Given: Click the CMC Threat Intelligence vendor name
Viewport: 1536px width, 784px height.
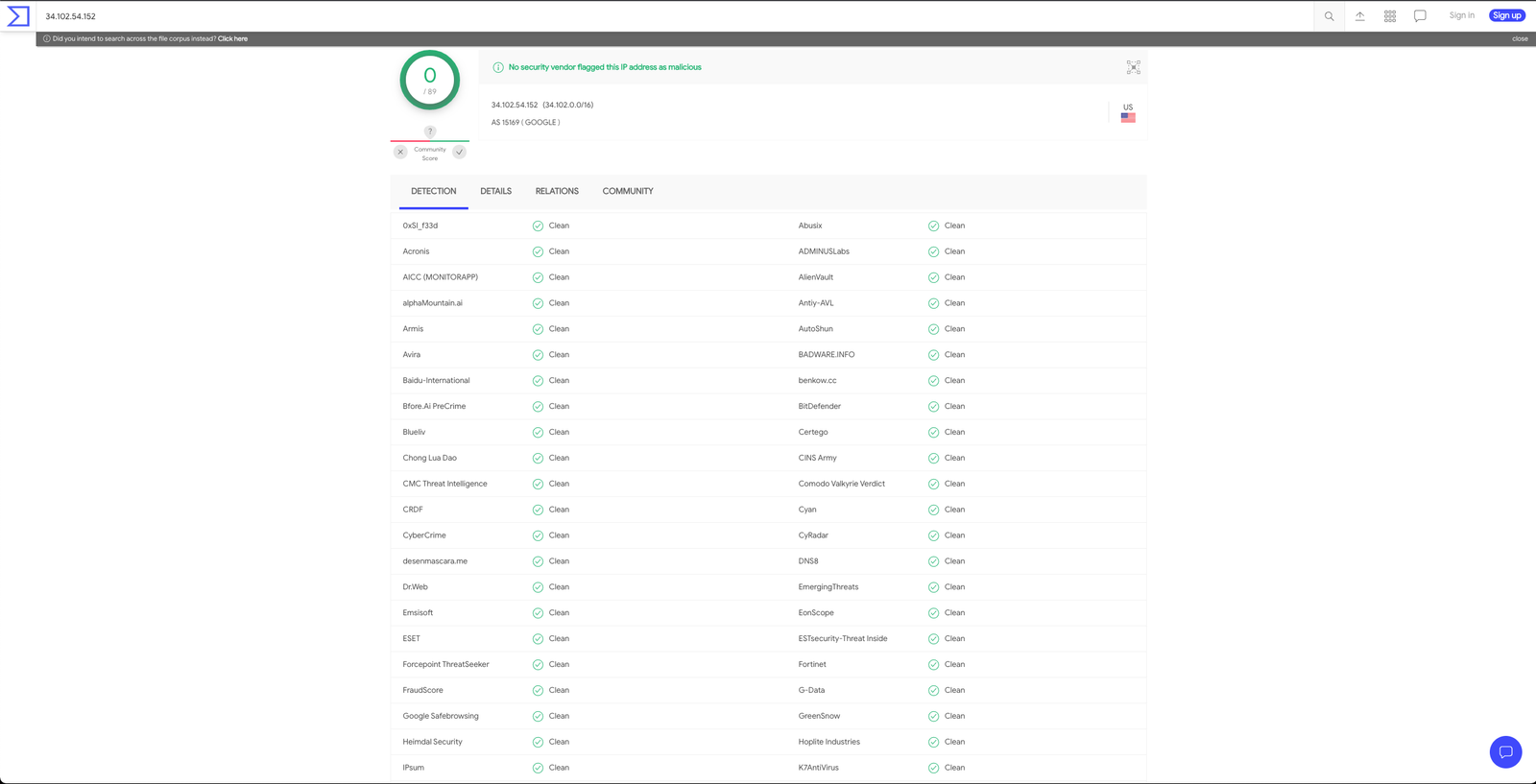Looking at the screenshot, I should [445, 484].
